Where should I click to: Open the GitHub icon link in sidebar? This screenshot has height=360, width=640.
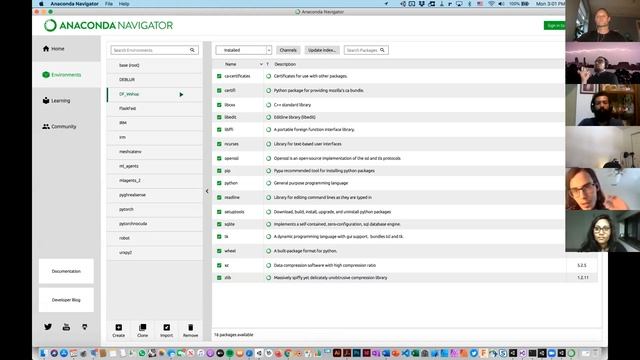(x=84, y=327)
